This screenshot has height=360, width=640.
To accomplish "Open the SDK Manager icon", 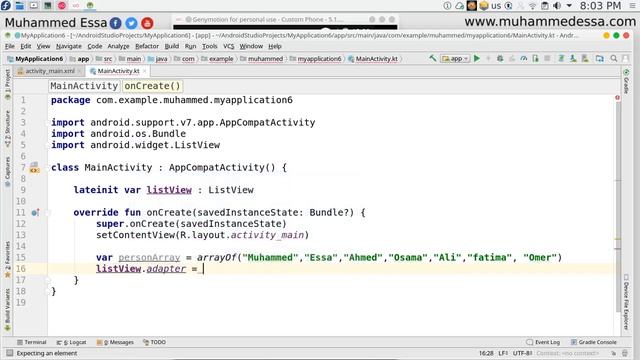I will pyautogui.click(x=585, y=58).
